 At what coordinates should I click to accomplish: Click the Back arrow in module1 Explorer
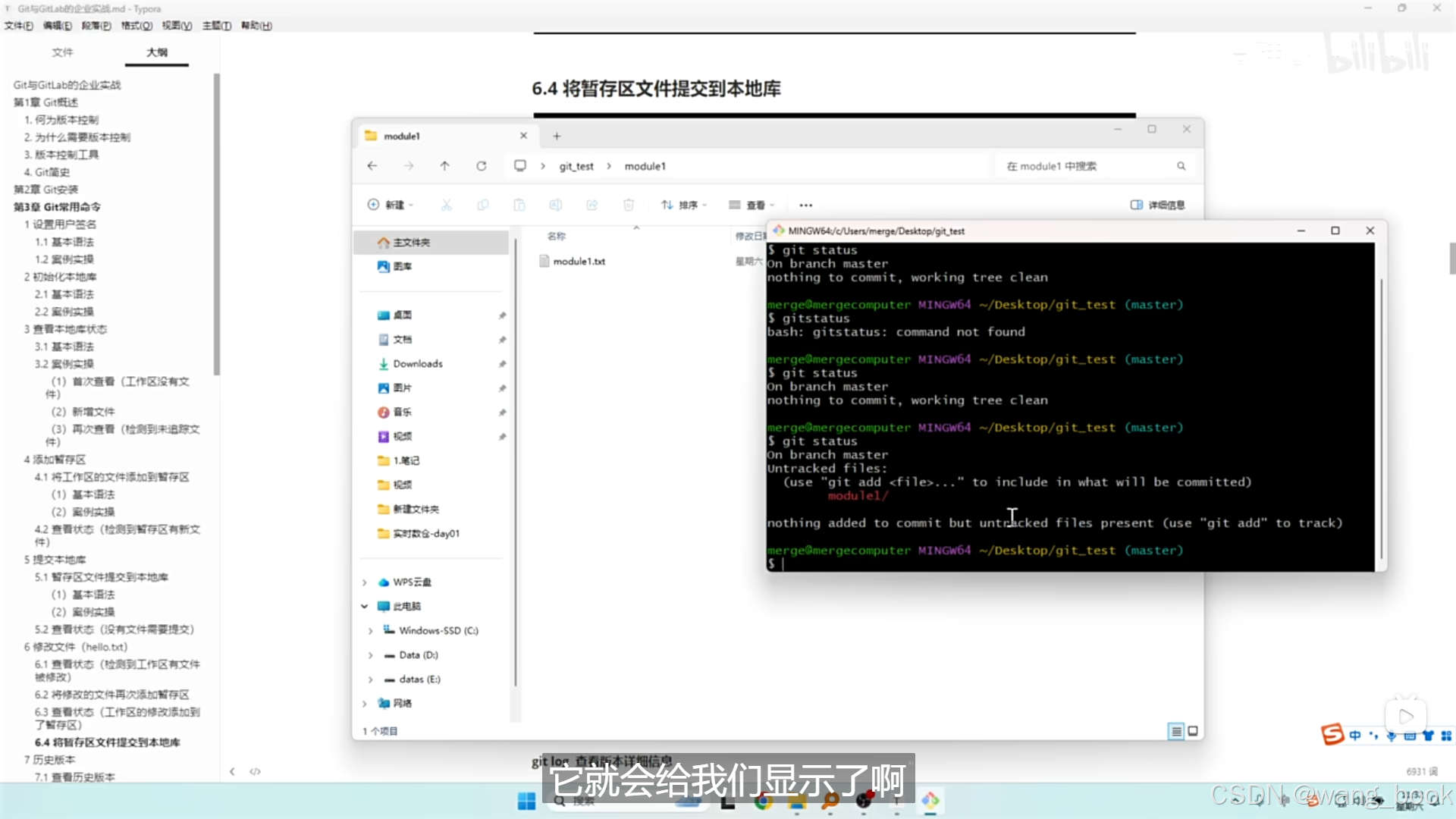coord(372,166)
